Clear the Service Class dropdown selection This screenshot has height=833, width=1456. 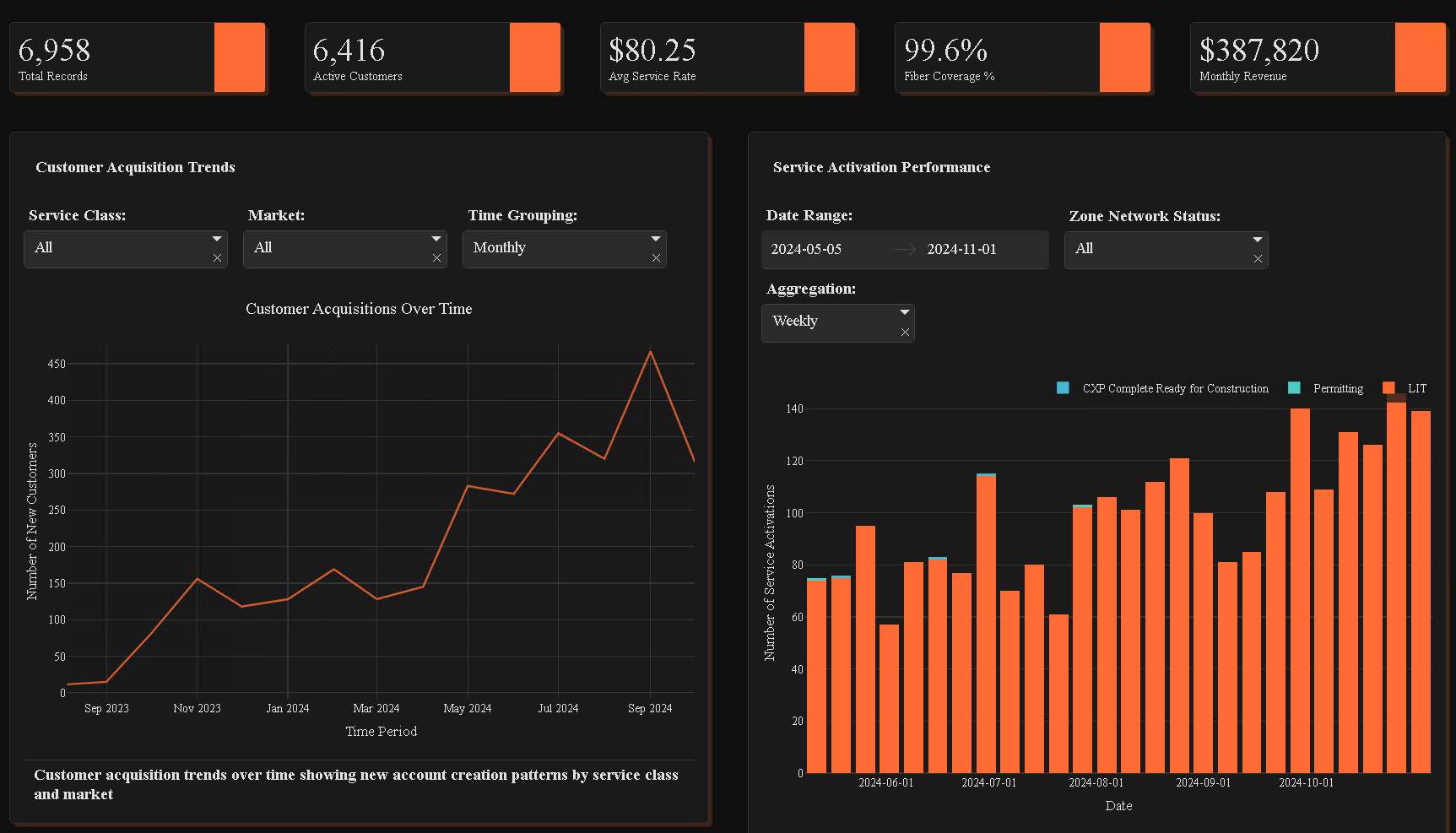coord(217,258)
